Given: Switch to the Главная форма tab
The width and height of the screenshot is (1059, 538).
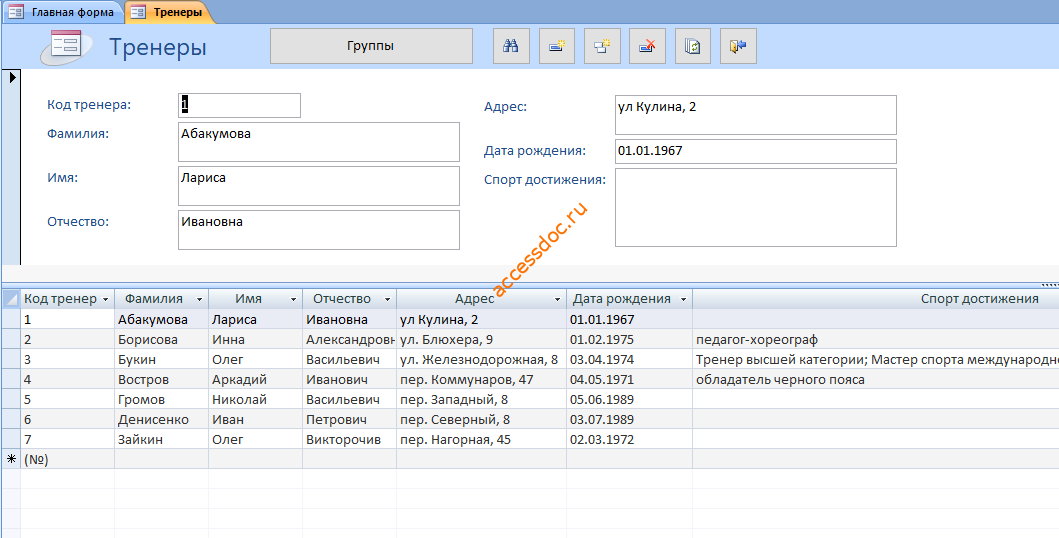Looking at the screenshot, I should tap(63, 12).
